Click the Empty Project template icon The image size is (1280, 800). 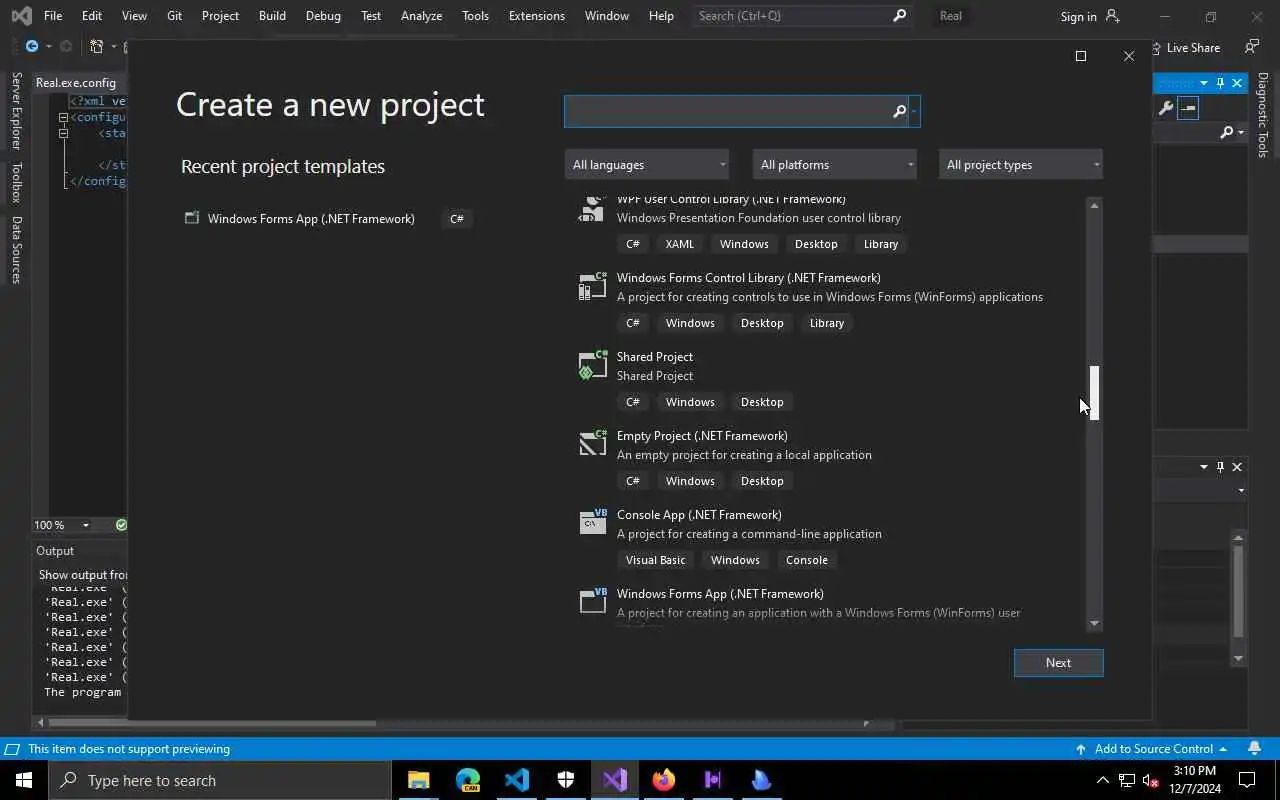[593, 444]
